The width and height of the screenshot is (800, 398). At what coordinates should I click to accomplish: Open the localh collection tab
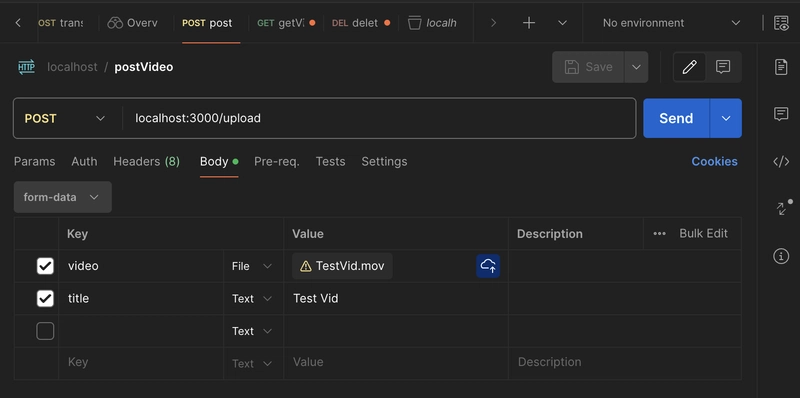click(x=432, y=23)
